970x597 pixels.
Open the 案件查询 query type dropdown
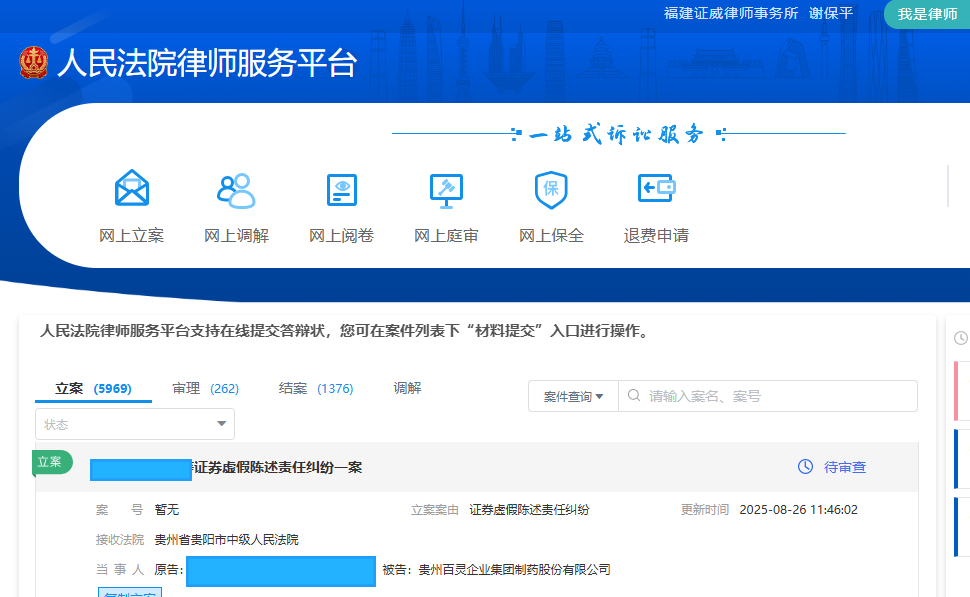pyautogui.click(x=573, y=395)
